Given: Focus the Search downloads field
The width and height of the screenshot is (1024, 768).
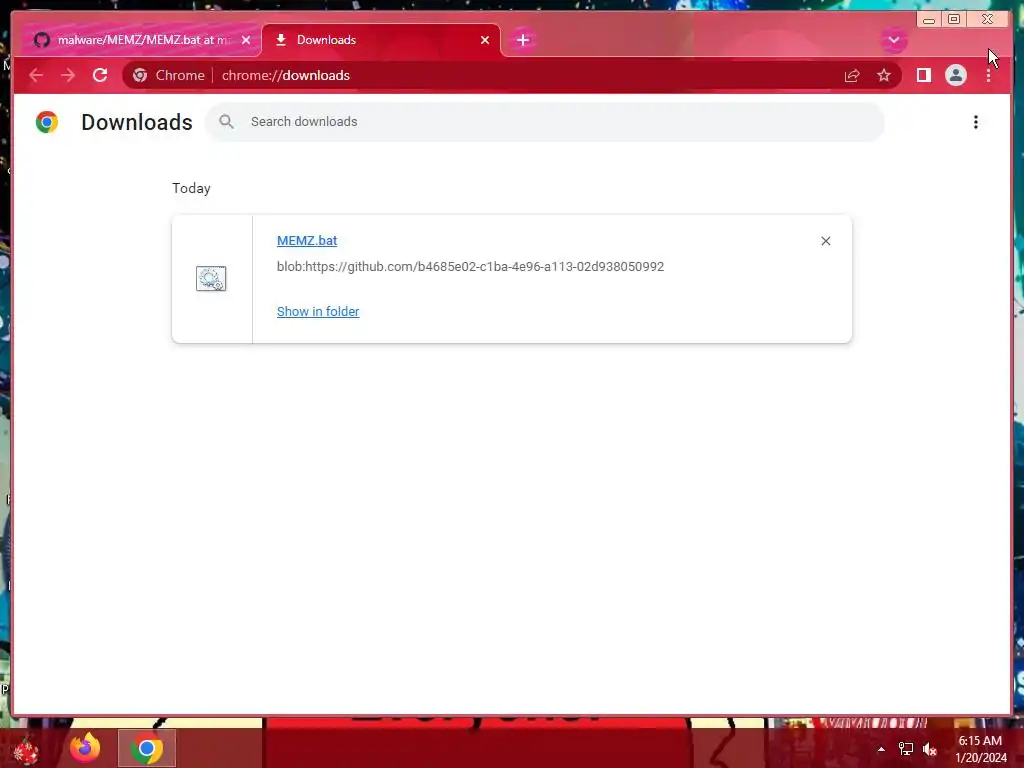Looking at the screenshot, I should point(545,121).
